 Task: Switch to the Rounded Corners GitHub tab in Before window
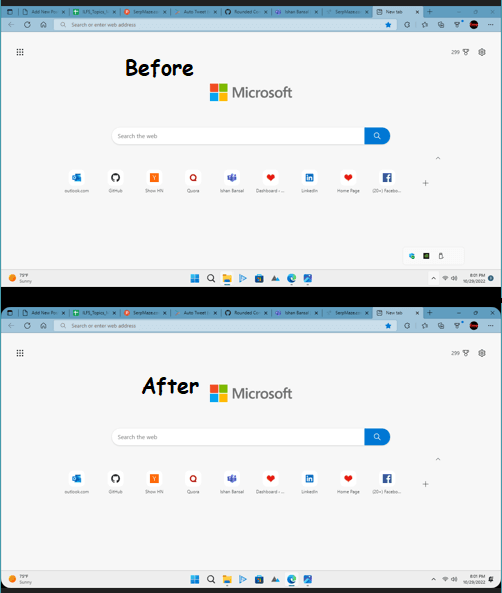coord(246,12)
